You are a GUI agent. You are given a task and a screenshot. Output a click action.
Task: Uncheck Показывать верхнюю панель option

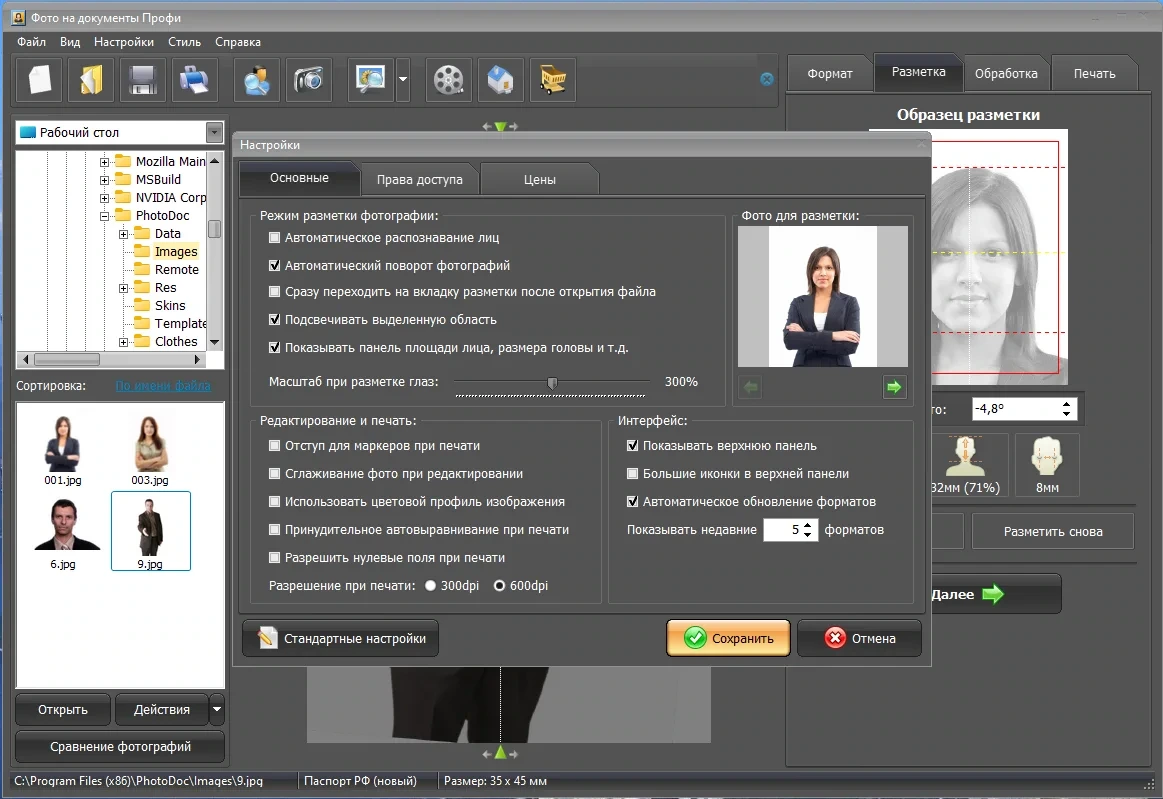click(x=633, y=445)
